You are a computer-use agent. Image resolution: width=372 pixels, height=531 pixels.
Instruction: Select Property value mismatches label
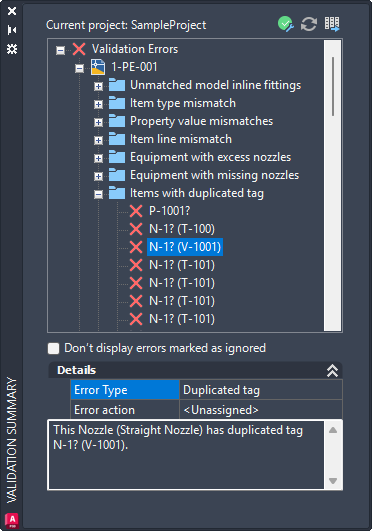pyautogui.click(x=201, y=121)
